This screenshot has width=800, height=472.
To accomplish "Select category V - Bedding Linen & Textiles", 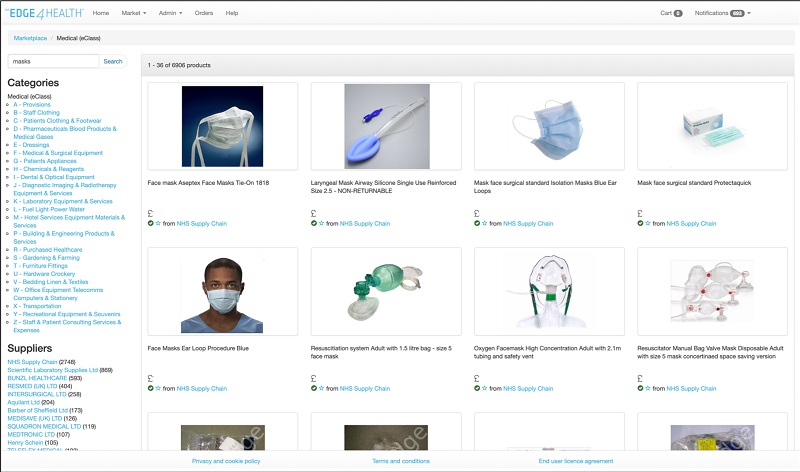I will pos(51,282).
